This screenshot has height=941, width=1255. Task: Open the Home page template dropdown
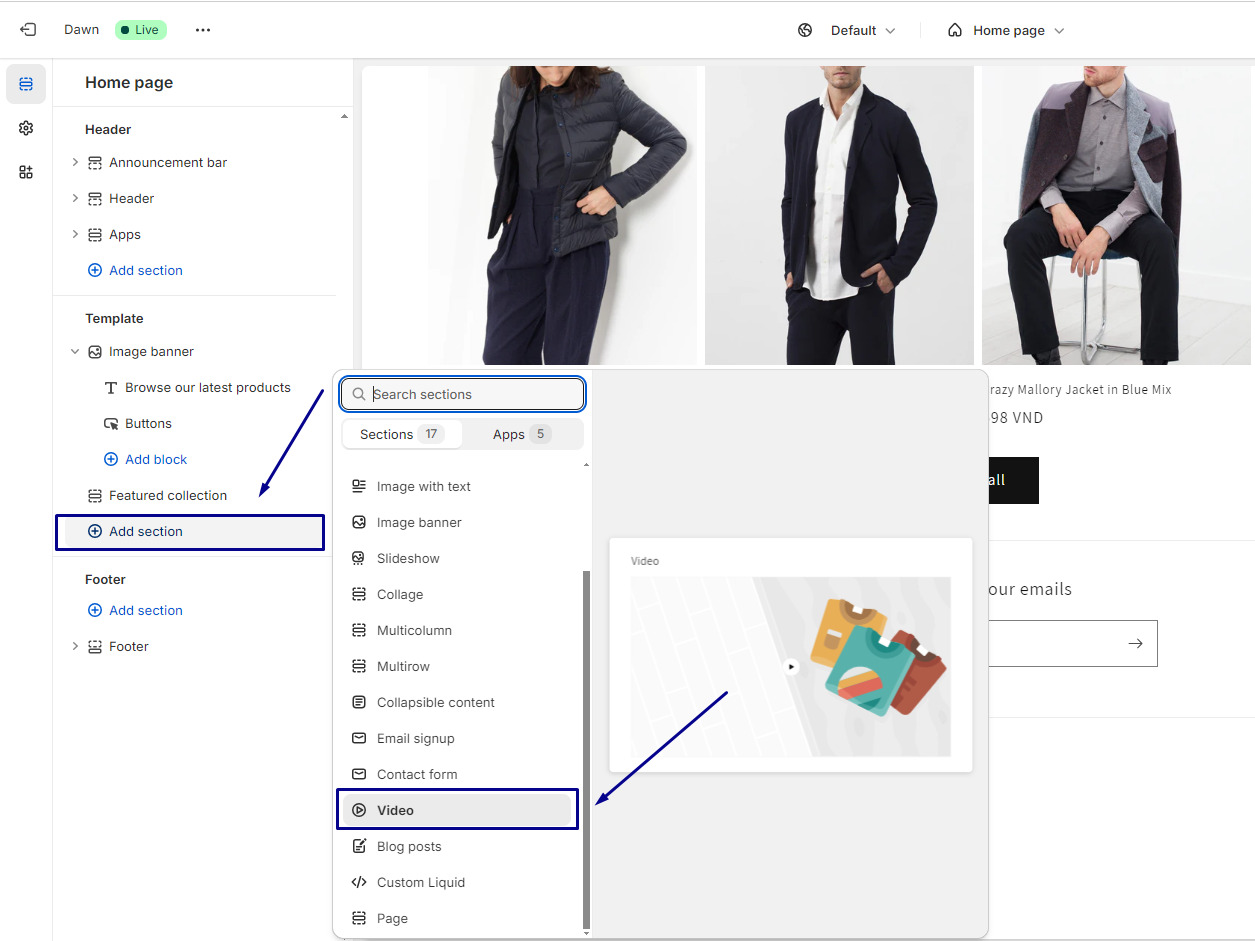point(1007,30)
